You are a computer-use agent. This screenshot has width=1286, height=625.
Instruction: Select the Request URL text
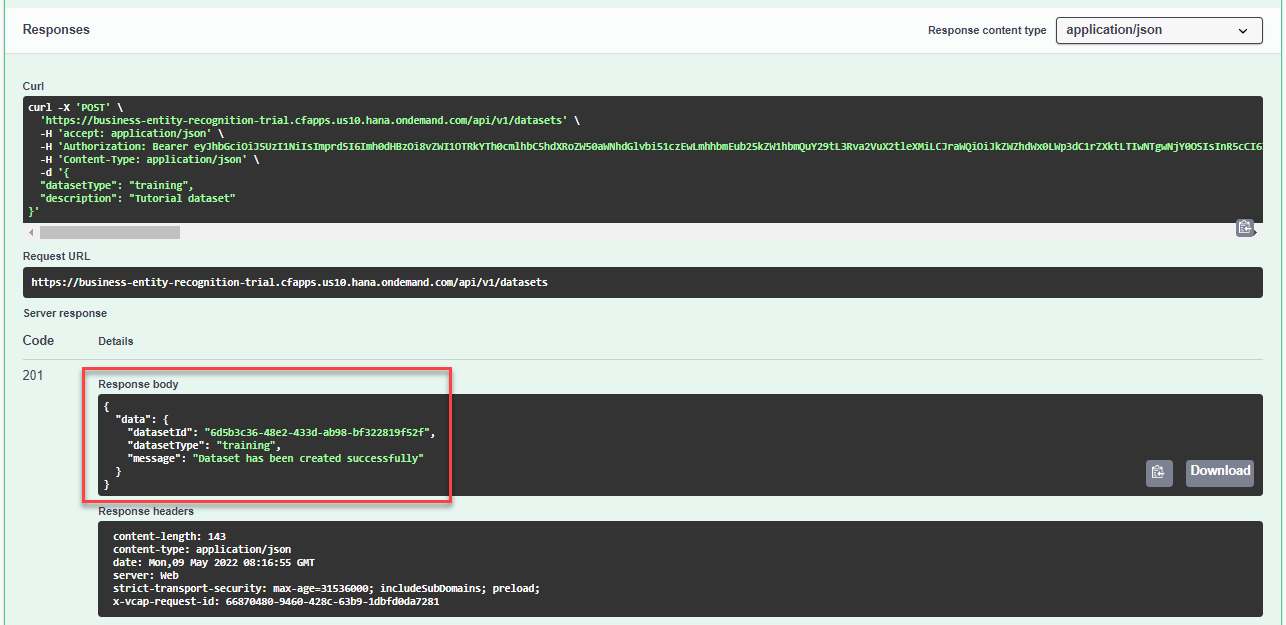(x=289, y=283)
